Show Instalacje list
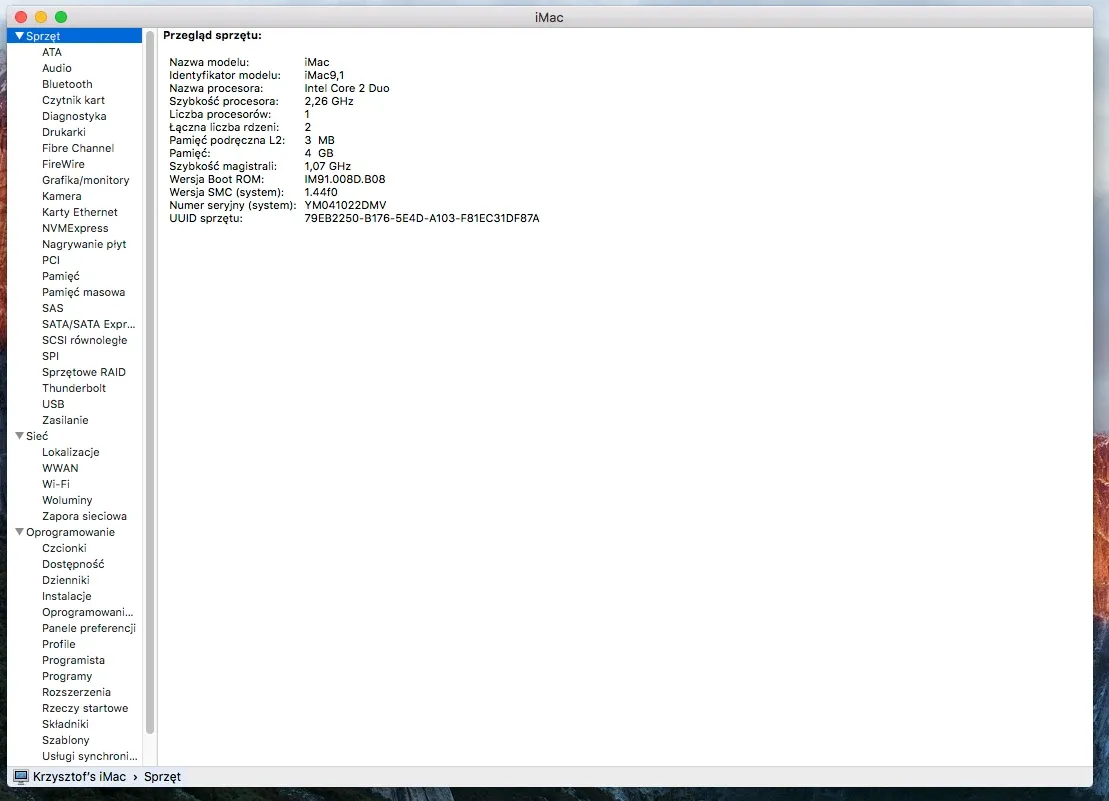 (66, 597)
